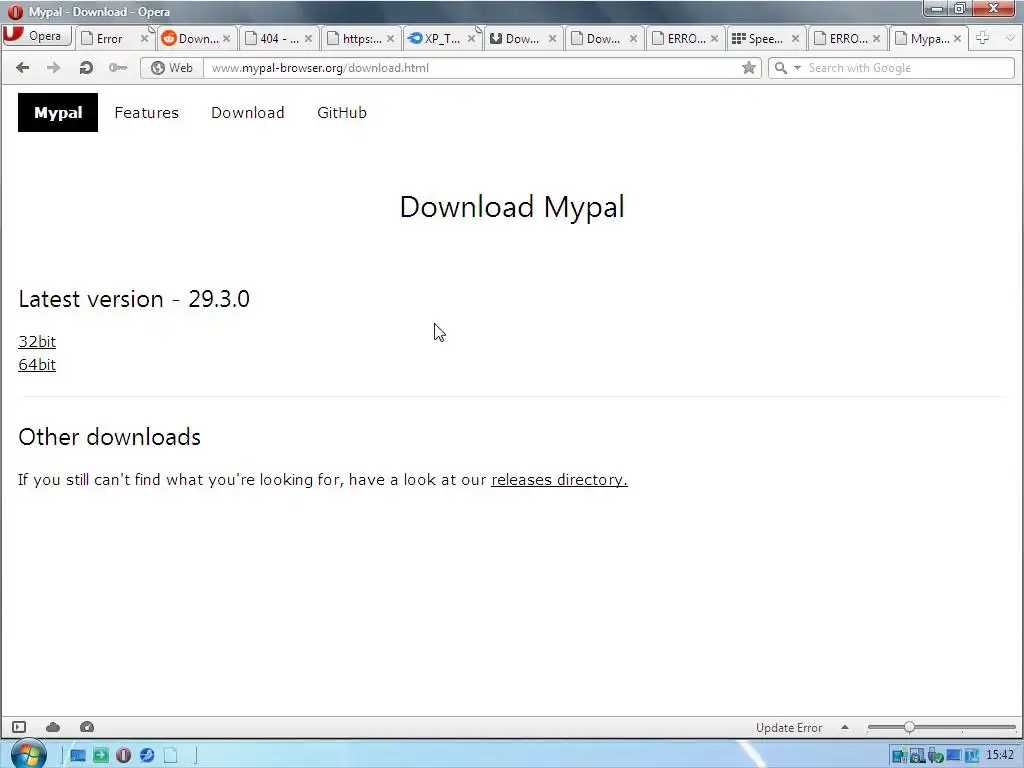Viewport: 1024px width, 768px height.
Task: Close the Error tab
Action: click(x=145, y=39)
